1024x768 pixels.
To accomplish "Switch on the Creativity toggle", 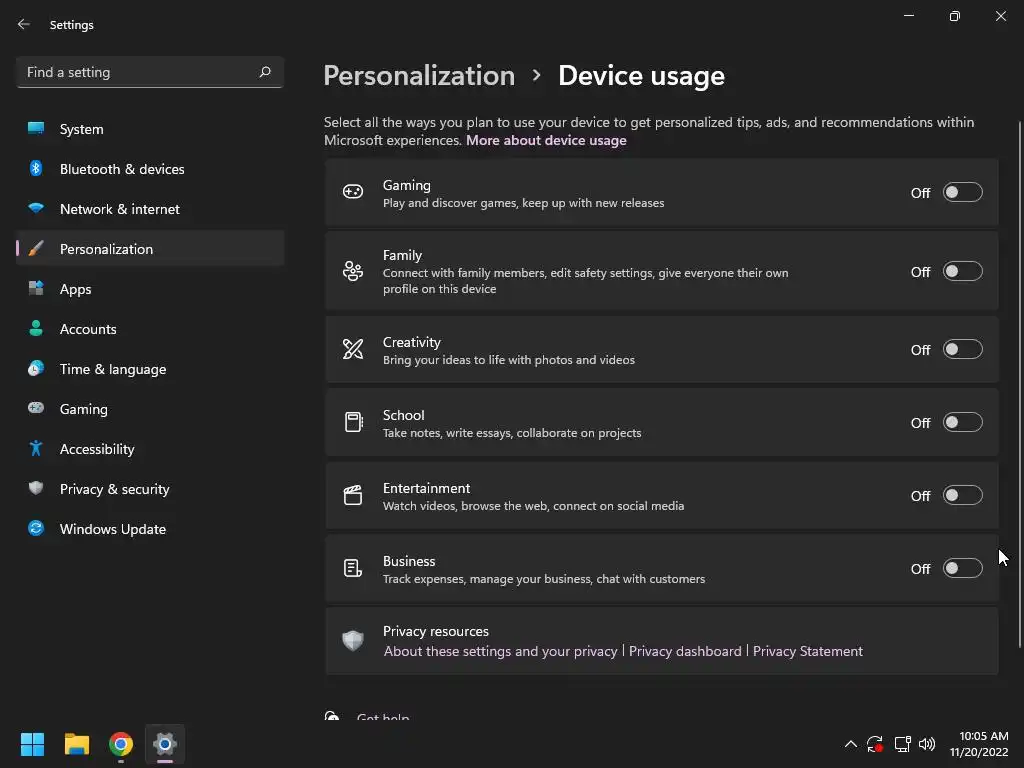I will point(962,350).
